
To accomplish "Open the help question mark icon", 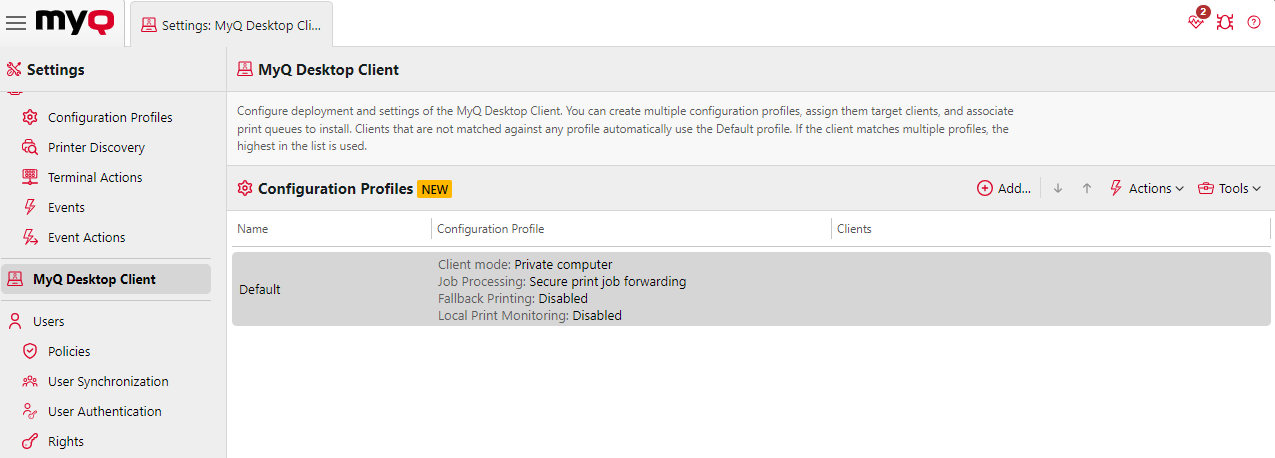I will (x=1254, y=22).
